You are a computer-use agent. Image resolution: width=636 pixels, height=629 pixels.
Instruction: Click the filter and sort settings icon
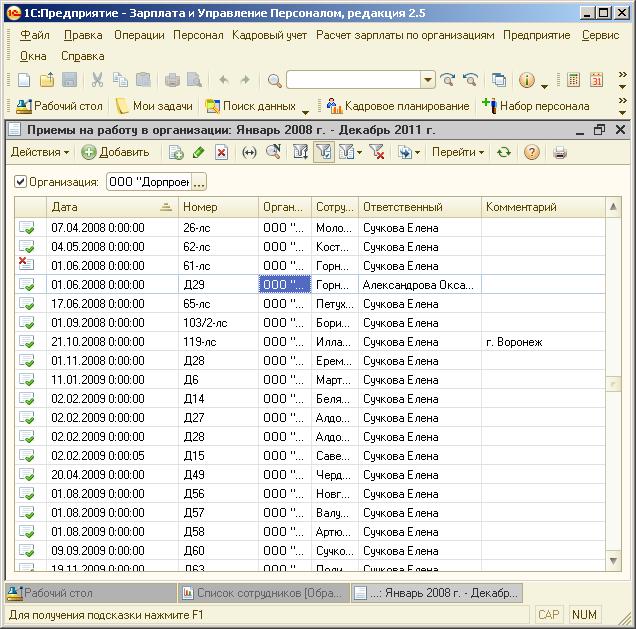pyautogui.click(x=301, y=152)
